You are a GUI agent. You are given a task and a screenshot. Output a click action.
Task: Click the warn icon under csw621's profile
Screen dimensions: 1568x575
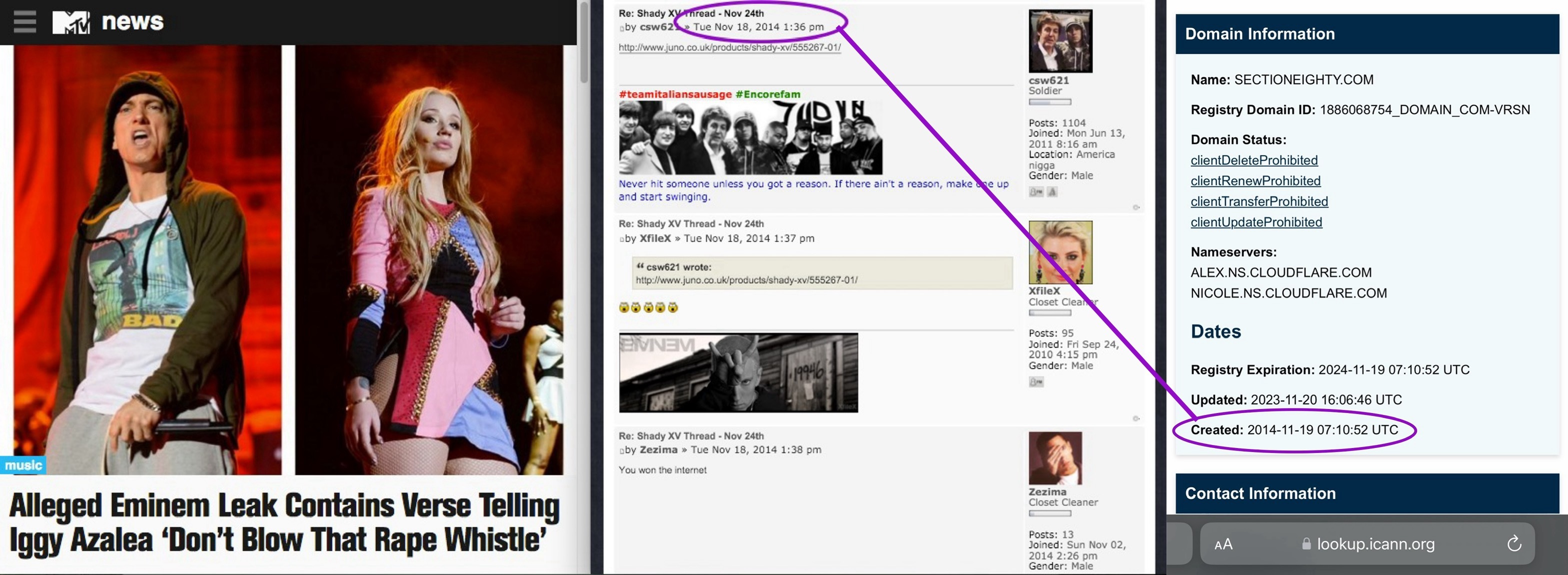(x=1053, y=192)
